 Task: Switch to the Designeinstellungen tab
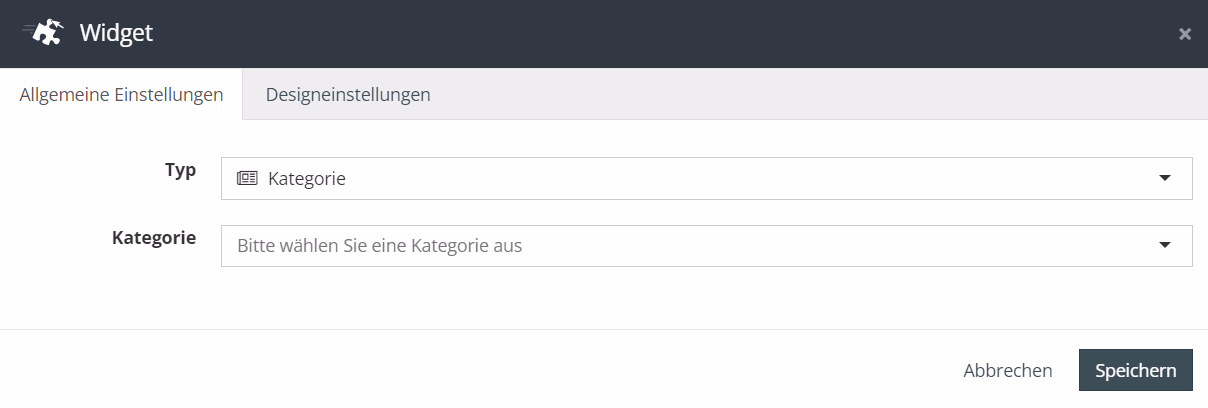348,95
